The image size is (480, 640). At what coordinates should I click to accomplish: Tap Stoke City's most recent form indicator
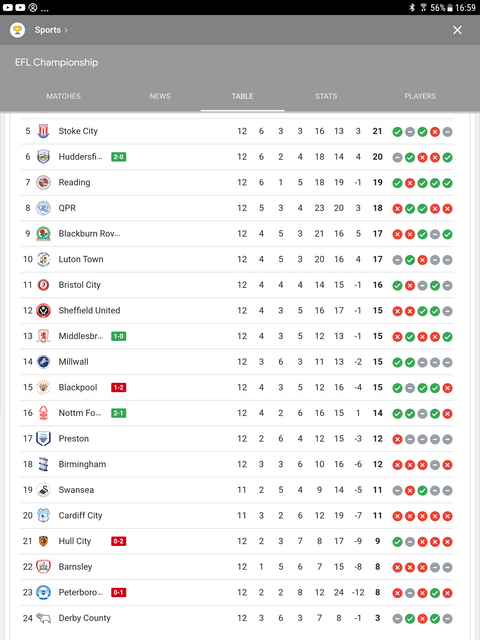[447, 131]
